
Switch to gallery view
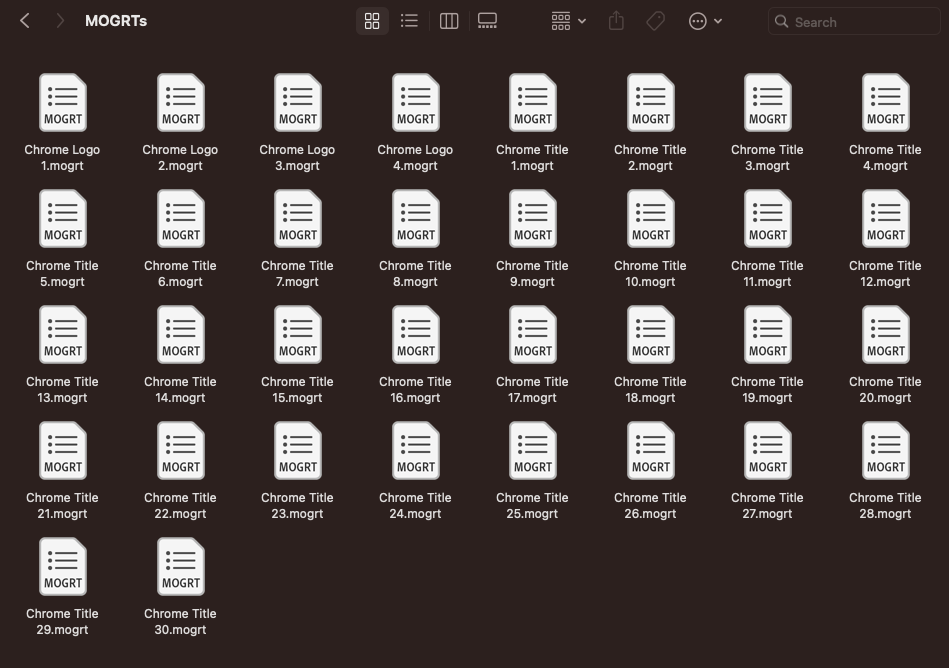click(487, 21)
